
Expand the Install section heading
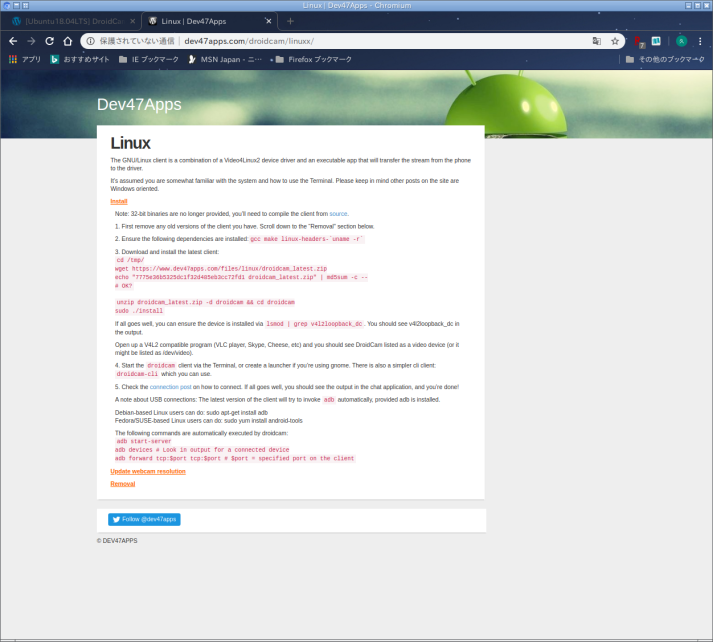click(118, 201)
